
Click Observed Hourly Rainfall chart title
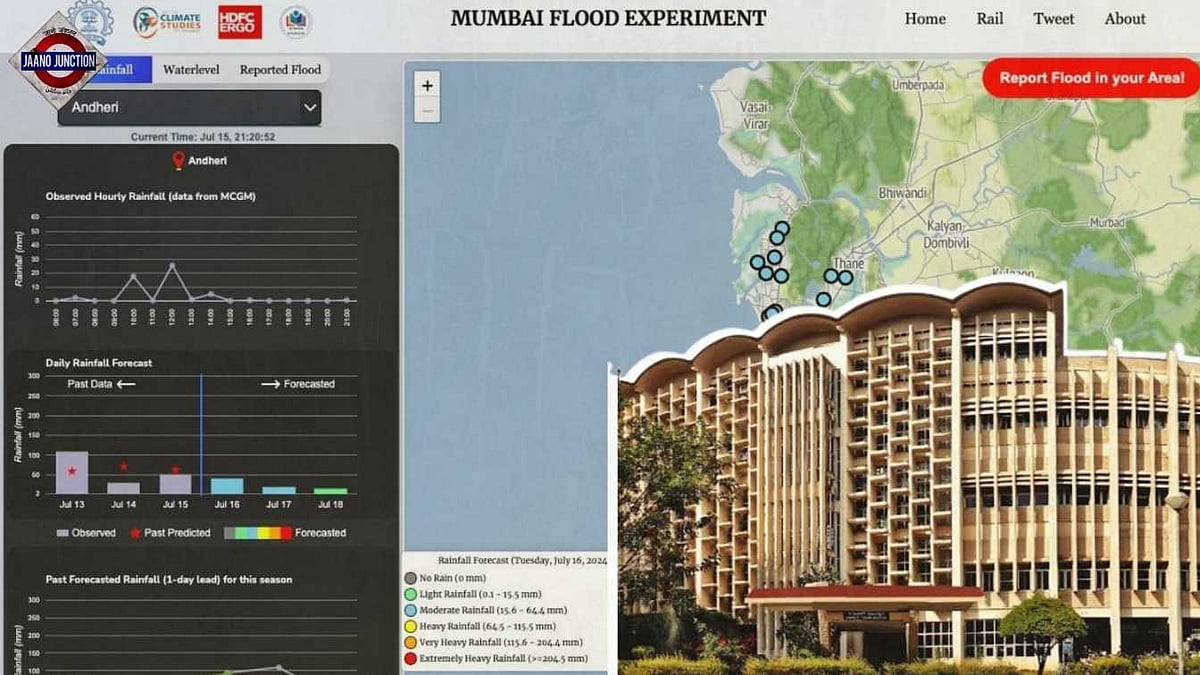point(150,196)
